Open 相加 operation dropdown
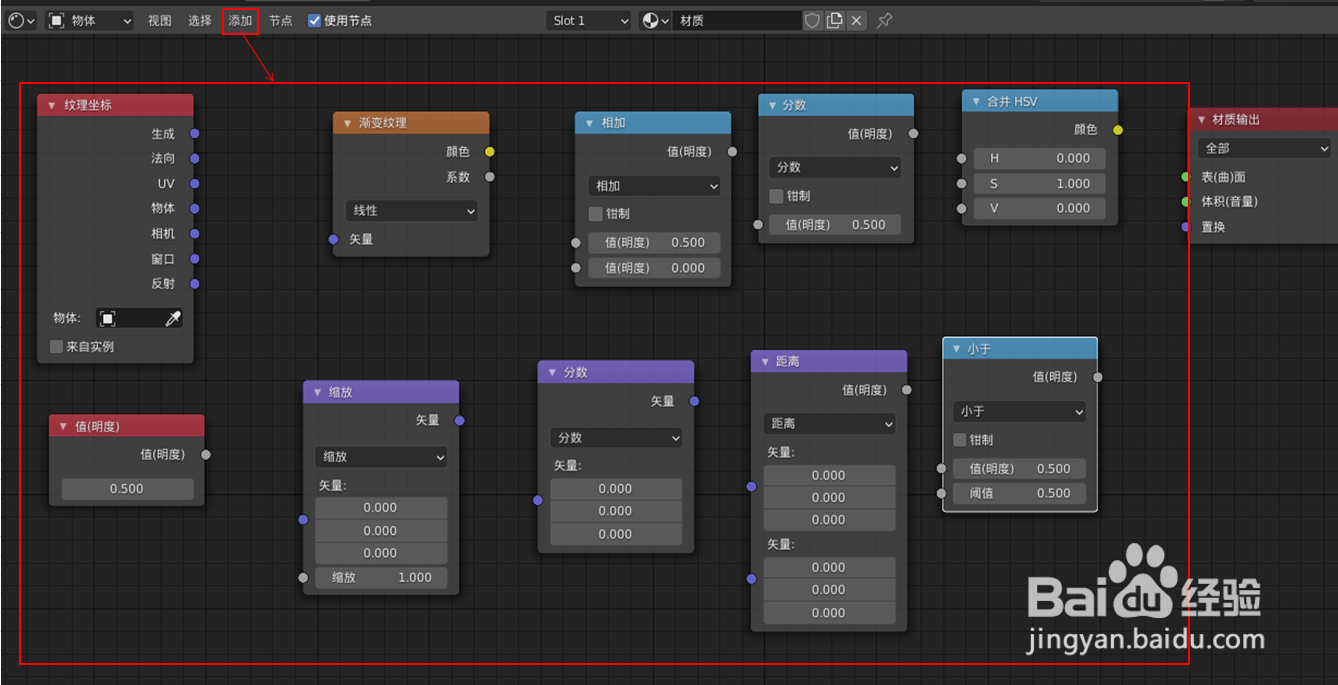The image size is (1338, 685). 655,186
